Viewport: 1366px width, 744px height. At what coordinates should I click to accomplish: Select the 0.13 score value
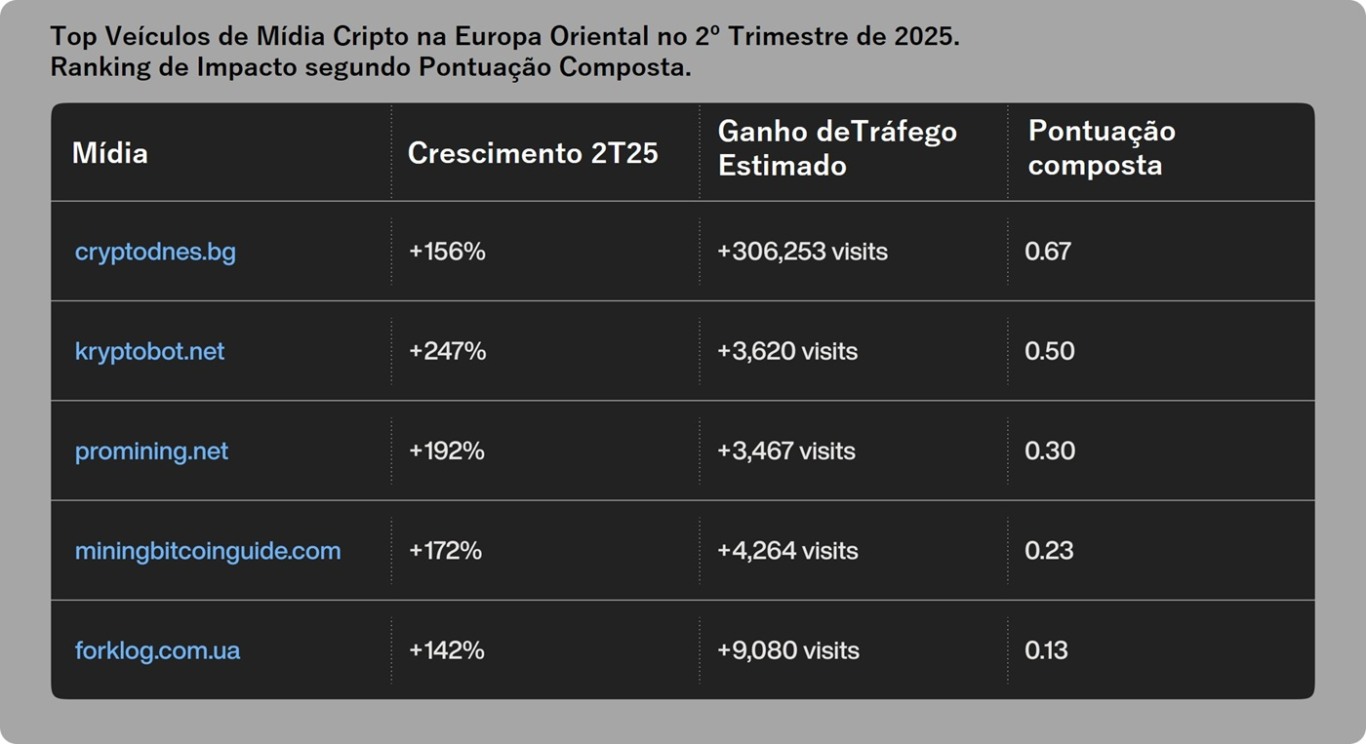pos(1046,651)
